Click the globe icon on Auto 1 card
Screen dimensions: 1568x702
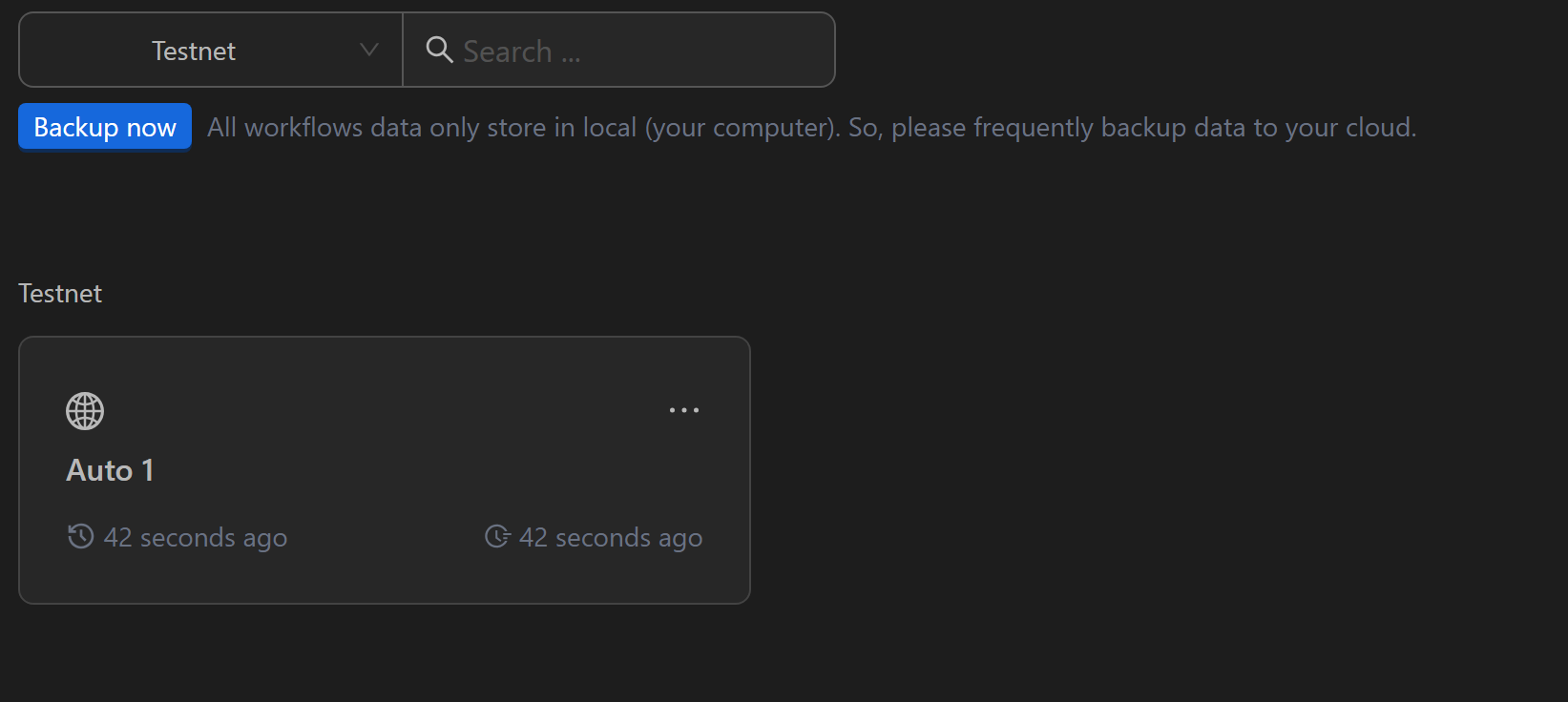85,411
